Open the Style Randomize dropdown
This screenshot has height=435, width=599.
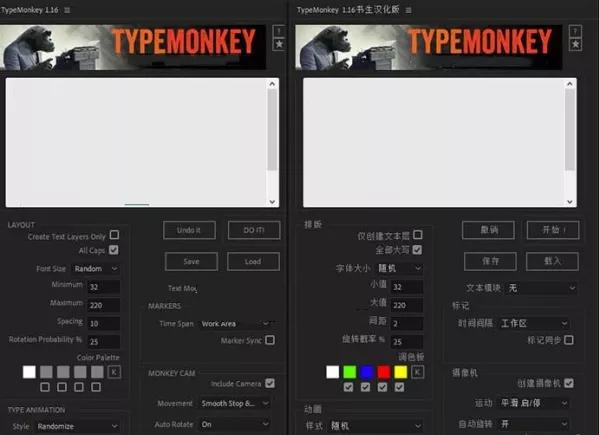78,426
